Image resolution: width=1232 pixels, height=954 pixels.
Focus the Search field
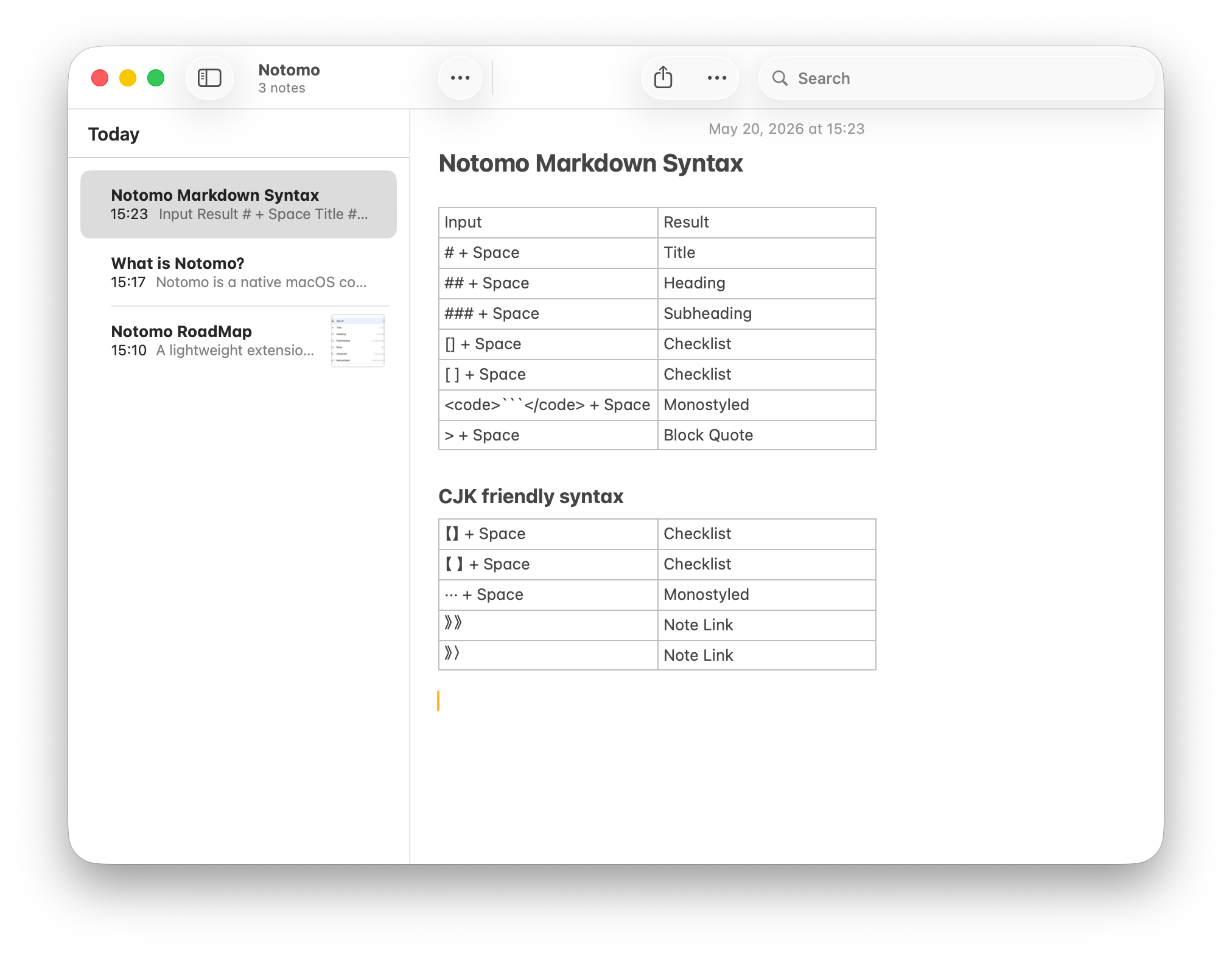click(x=956, y=78)
